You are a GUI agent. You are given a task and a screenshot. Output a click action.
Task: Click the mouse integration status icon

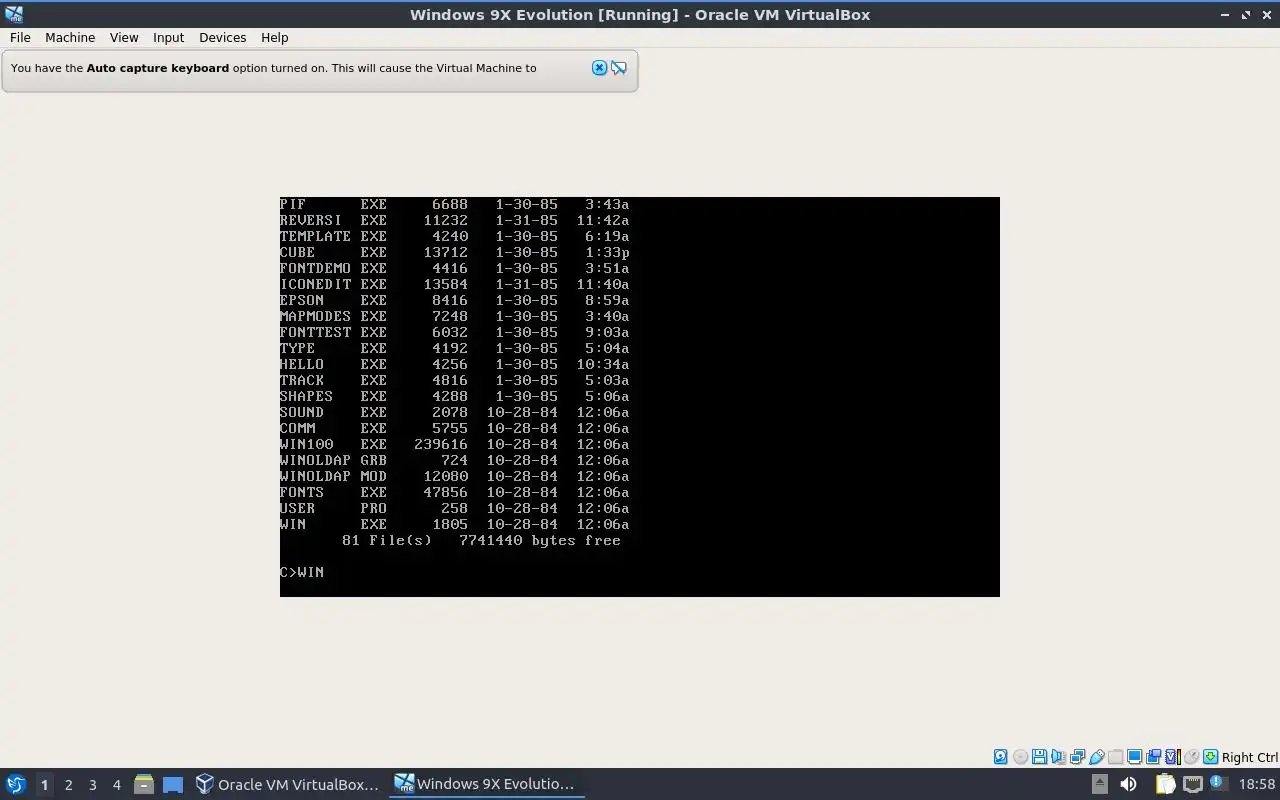(x=1191, y=757)
